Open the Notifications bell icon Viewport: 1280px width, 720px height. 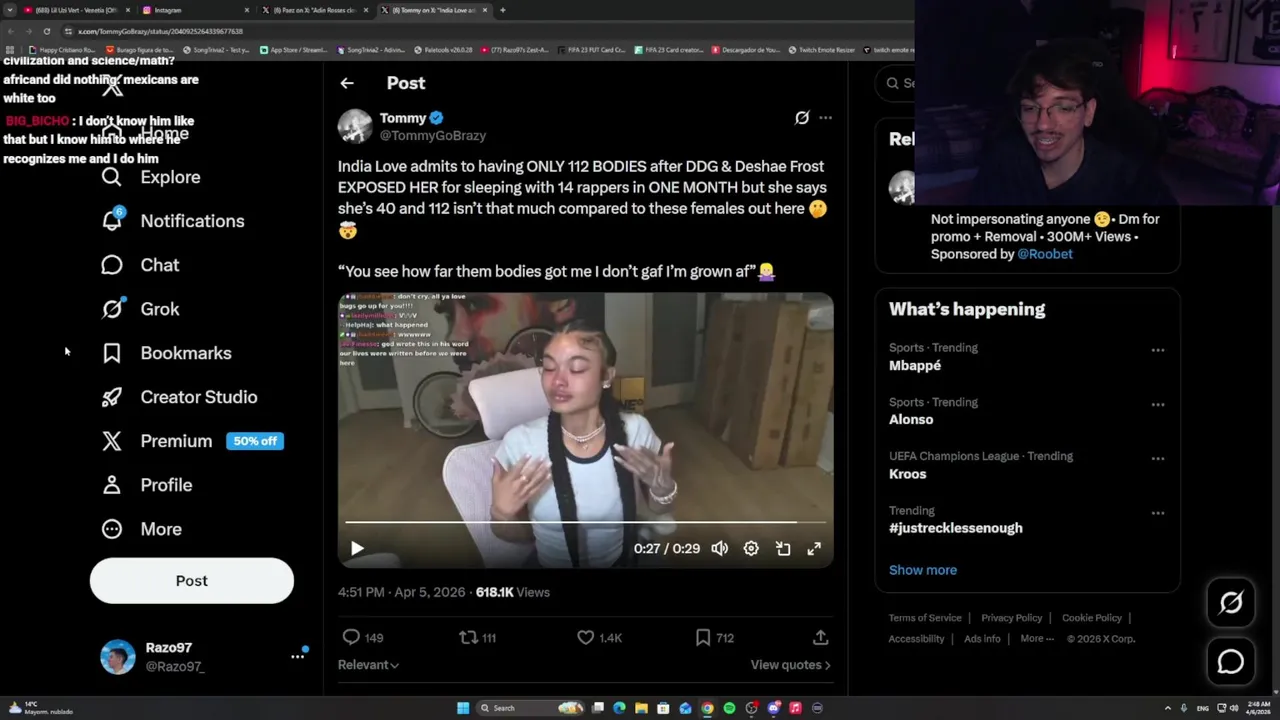[112, 220]
